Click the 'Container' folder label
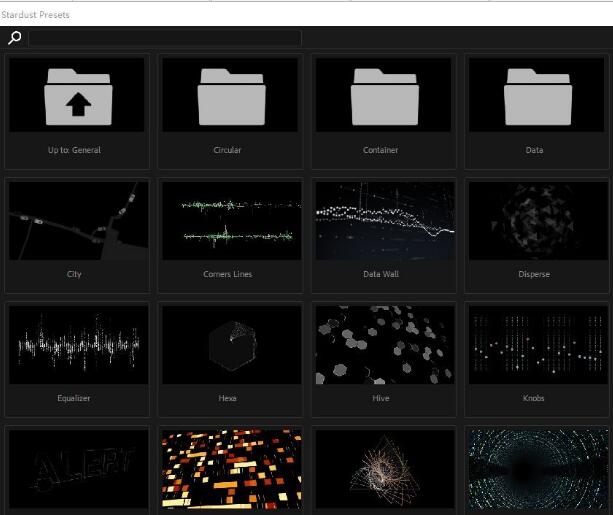This screenshot has height=515, width=613. pyautogui.click(x=380, y=150)
